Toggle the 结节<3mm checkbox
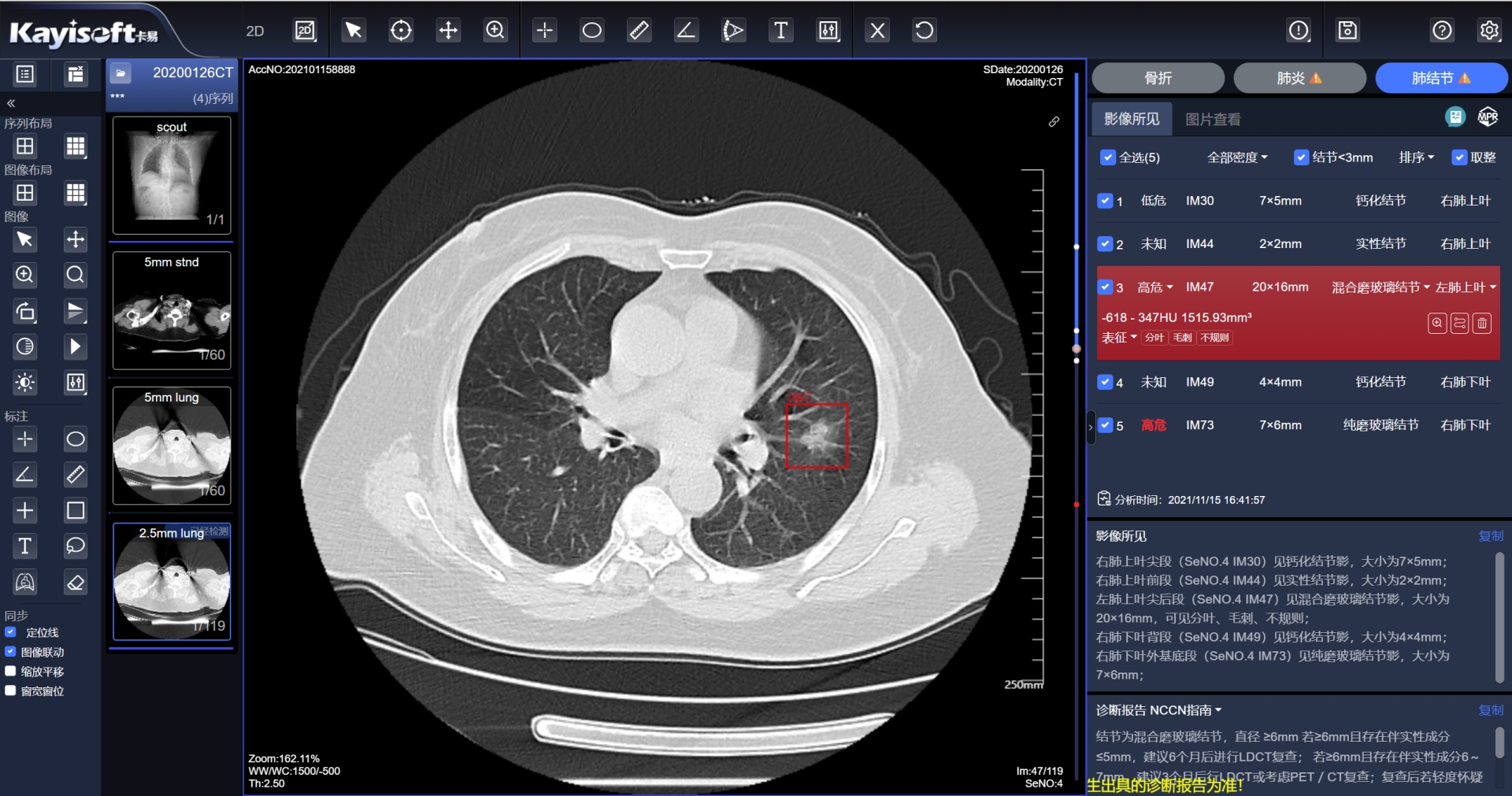Screen dimensions: 1512x796 click(1301, 157)
